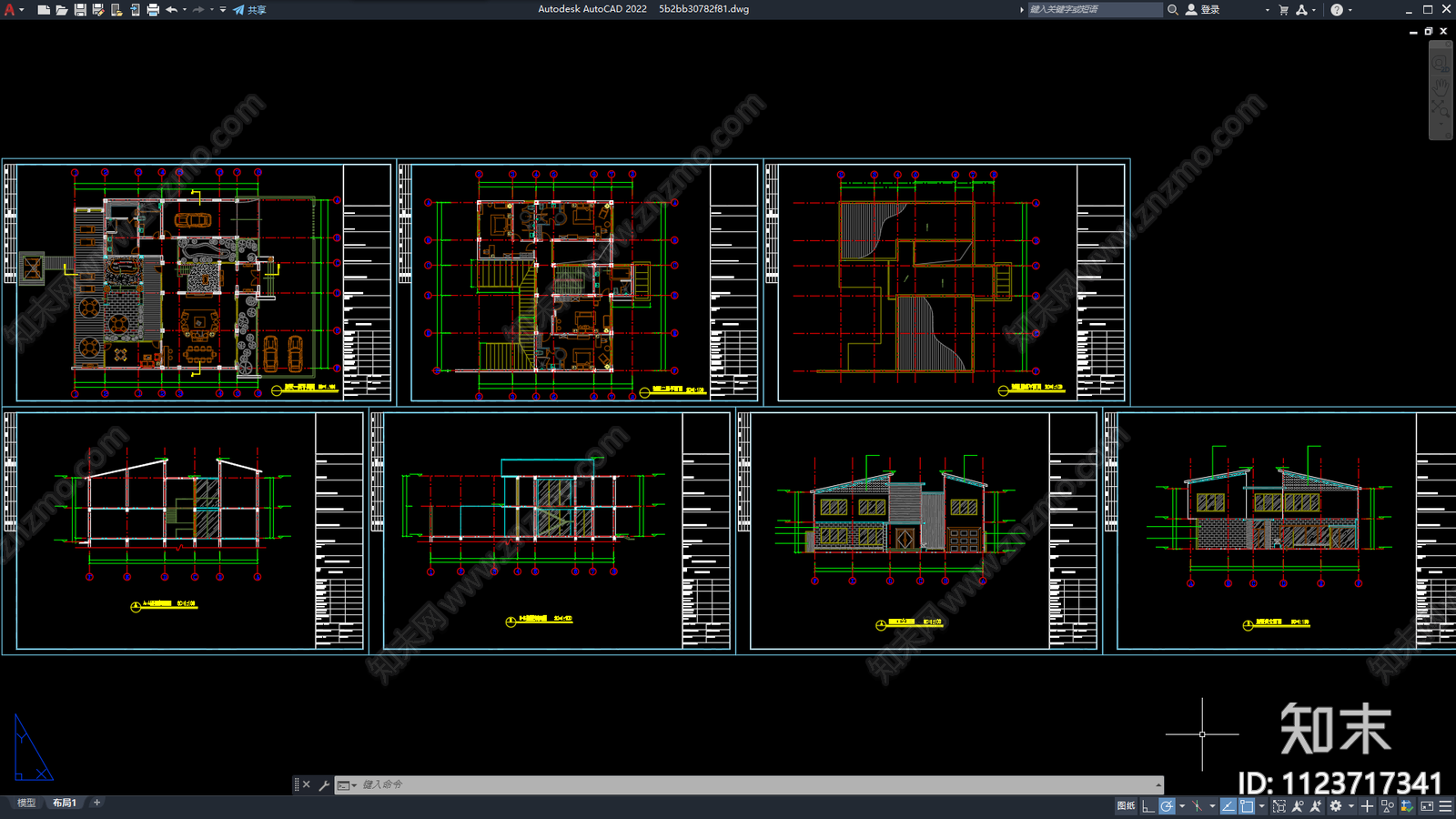Click the Autodesk connect triangle icon

1301,9
